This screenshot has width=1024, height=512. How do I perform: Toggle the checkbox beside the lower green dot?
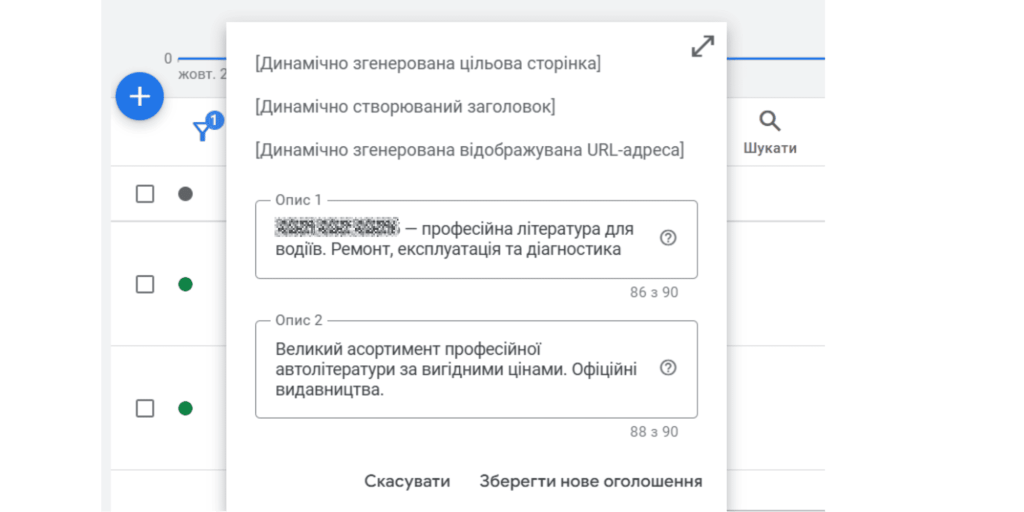tap(145, 408)
